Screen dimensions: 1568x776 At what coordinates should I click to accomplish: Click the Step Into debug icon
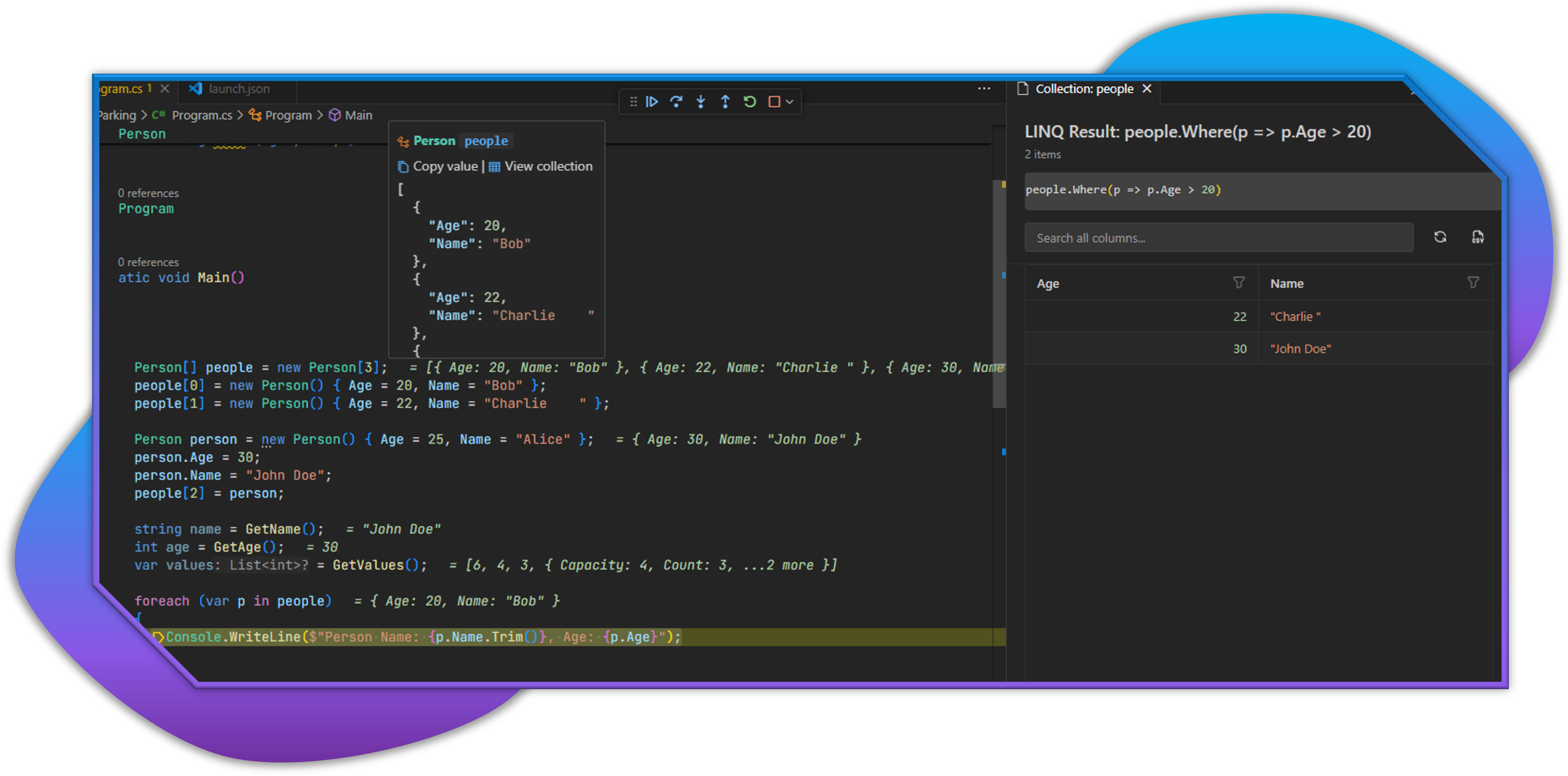[x=701, y=102]
